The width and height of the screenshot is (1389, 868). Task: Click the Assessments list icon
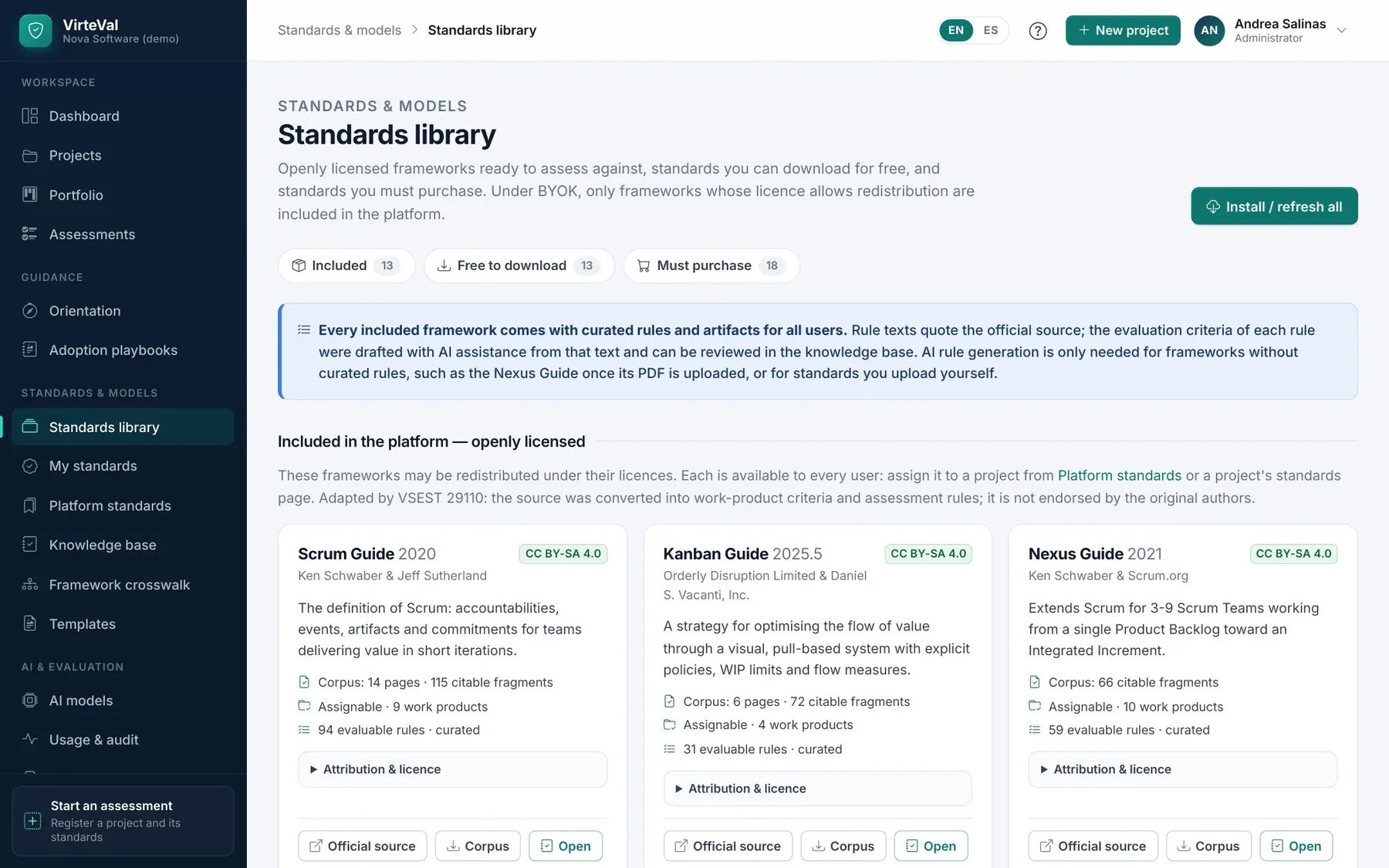tap(29, 234)
